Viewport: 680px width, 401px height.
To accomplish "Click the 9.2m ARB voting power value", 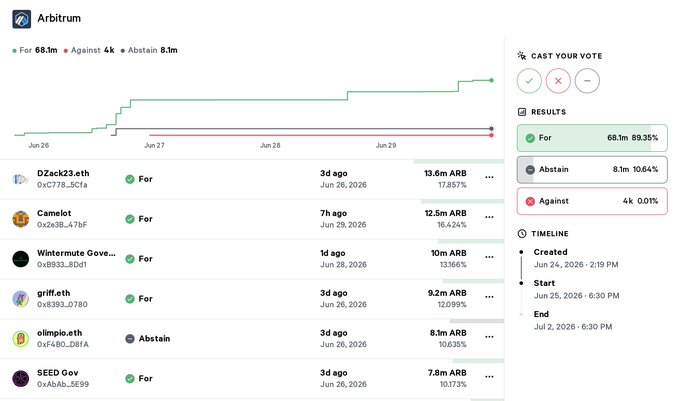I will (447, 293).
